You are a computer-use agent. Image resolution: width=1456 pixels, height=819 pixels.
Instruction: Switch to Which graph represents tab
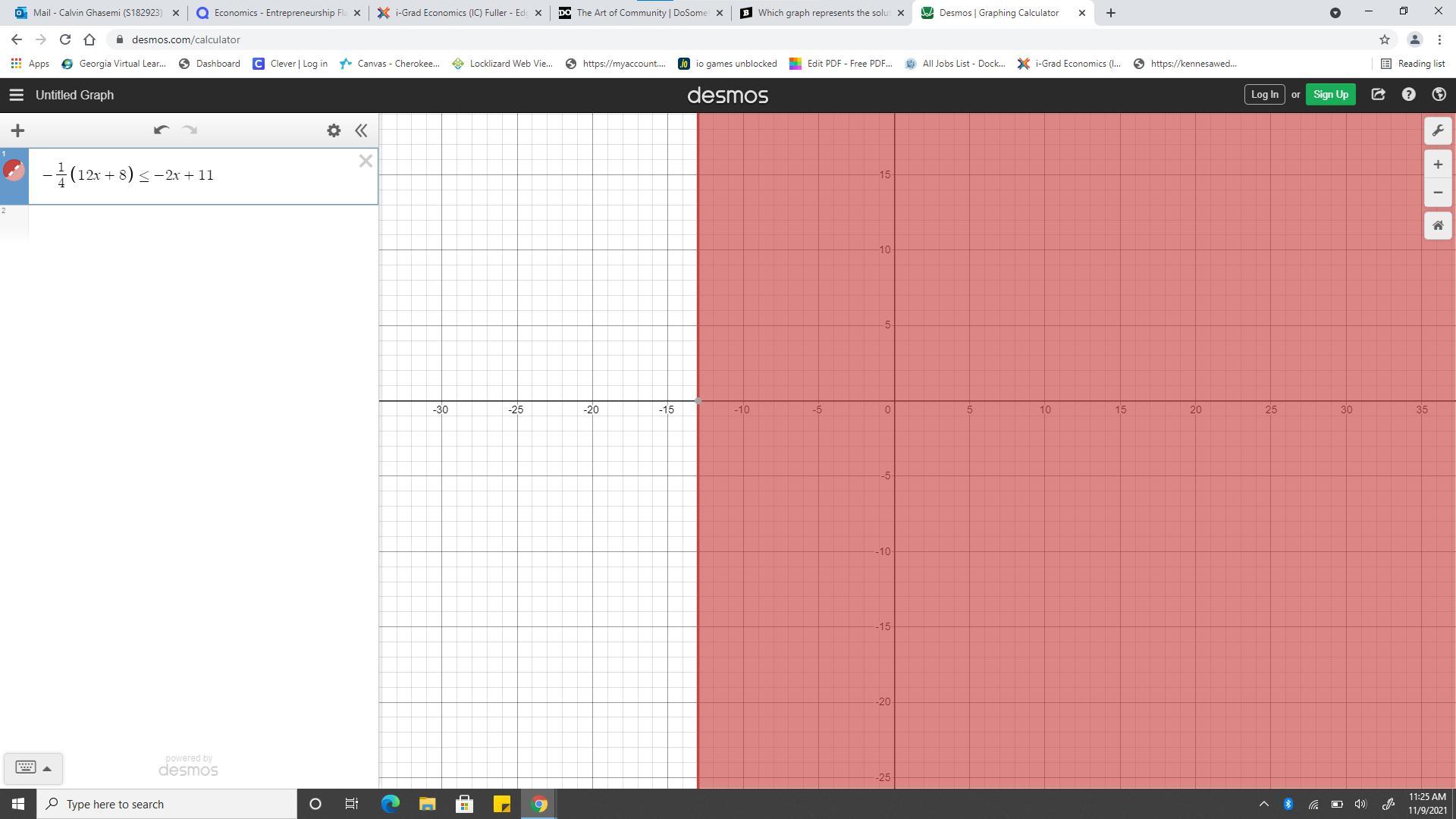(822, 13)
